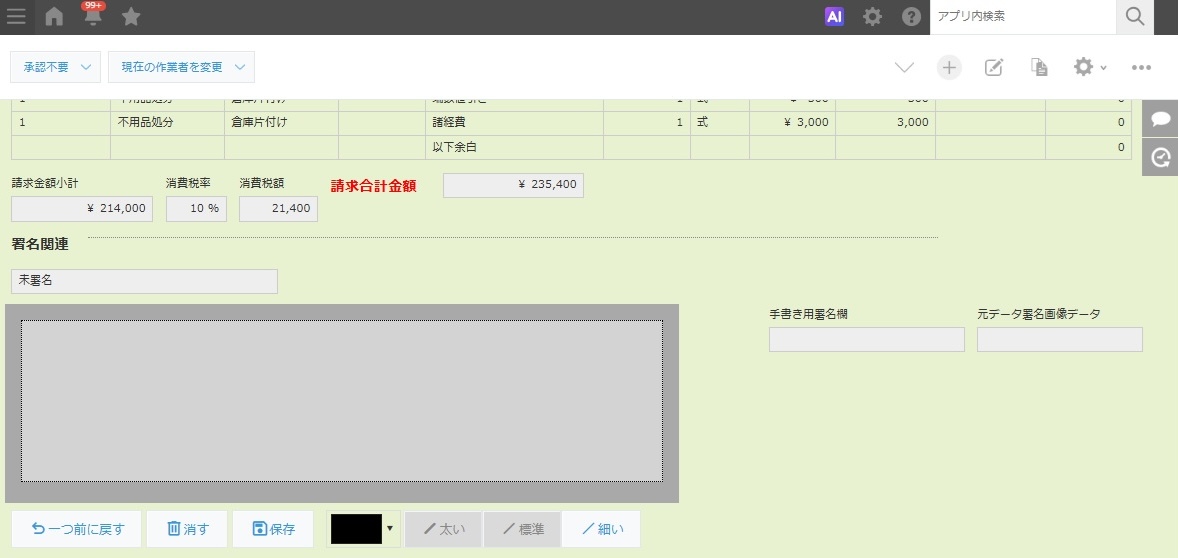
Task: Click the 消す erase button
Action: pyautogui.click(x=187, y=529)
